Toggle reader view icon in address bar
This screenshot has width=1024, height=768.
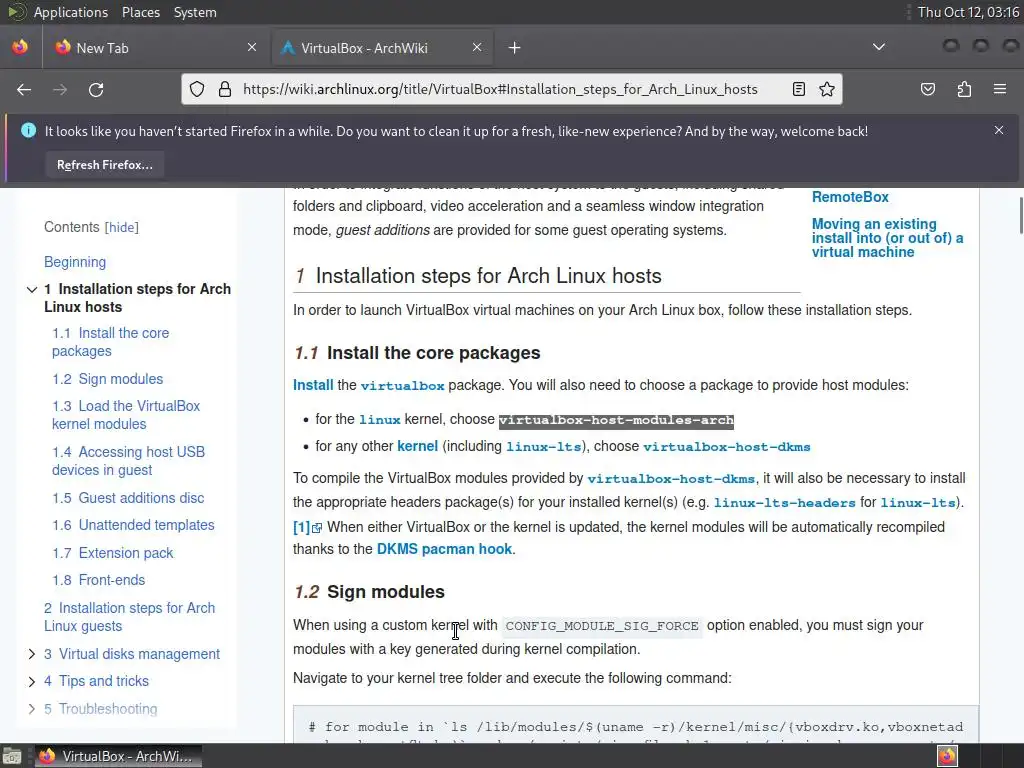(799, 89)
